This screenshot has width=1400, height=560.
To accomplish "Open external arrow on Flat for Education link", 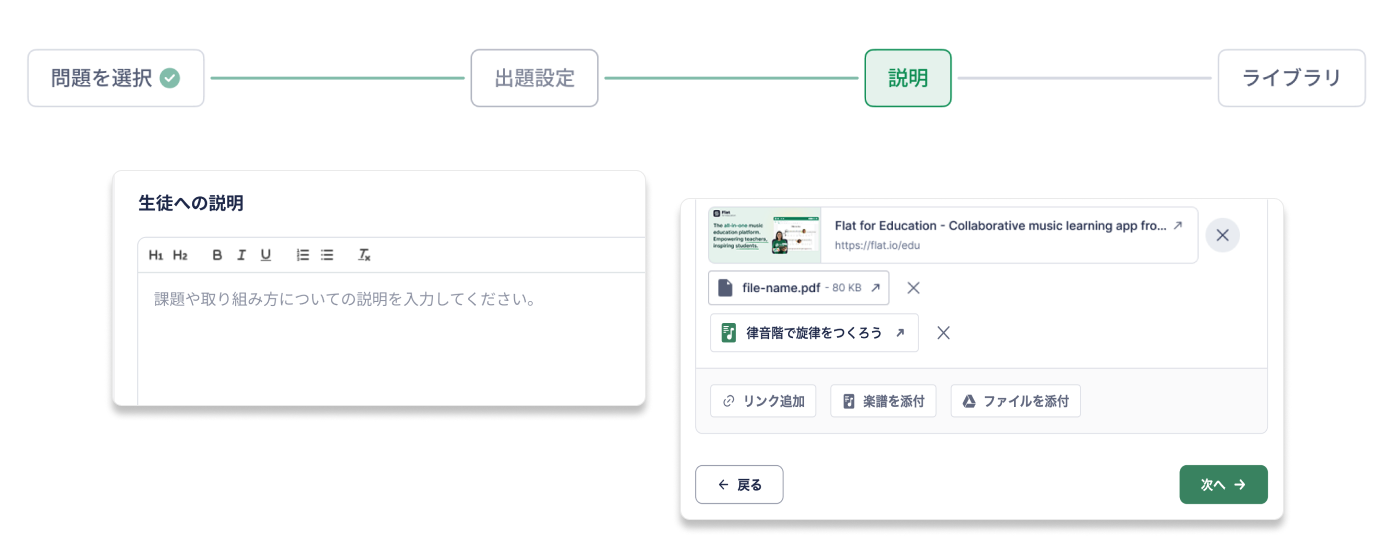I will click(1178, 226).
